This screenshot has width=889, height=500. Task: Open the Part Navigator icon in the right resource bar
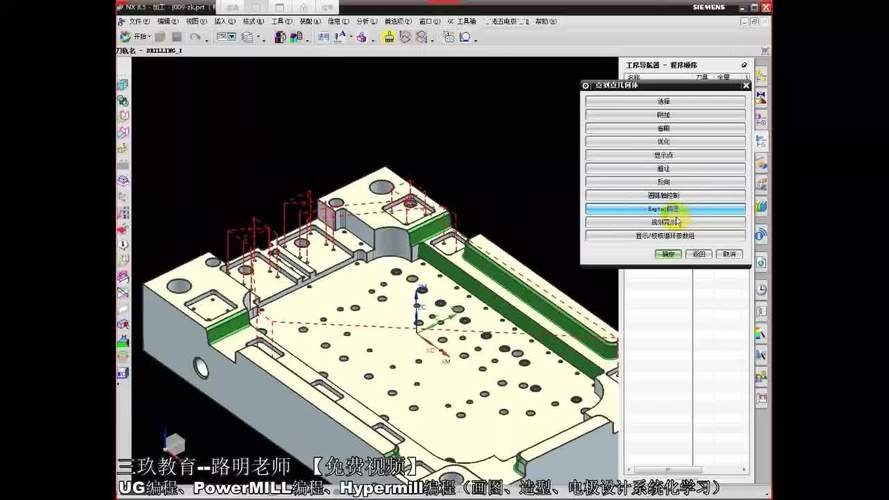click(761, 120)
